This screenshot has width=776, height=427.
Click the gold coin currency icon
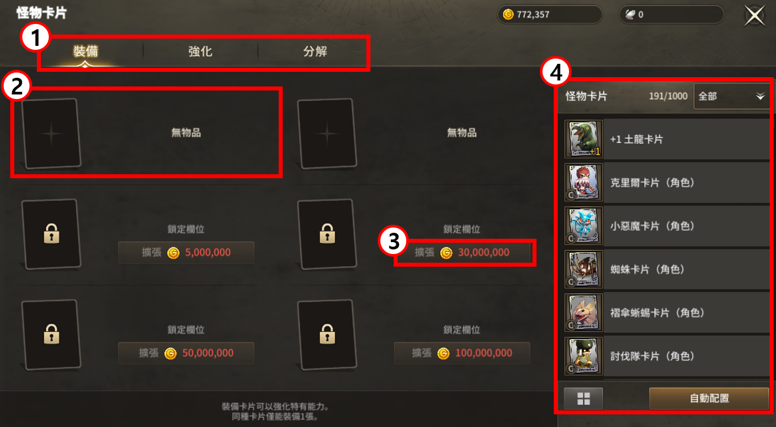(508, 14)
